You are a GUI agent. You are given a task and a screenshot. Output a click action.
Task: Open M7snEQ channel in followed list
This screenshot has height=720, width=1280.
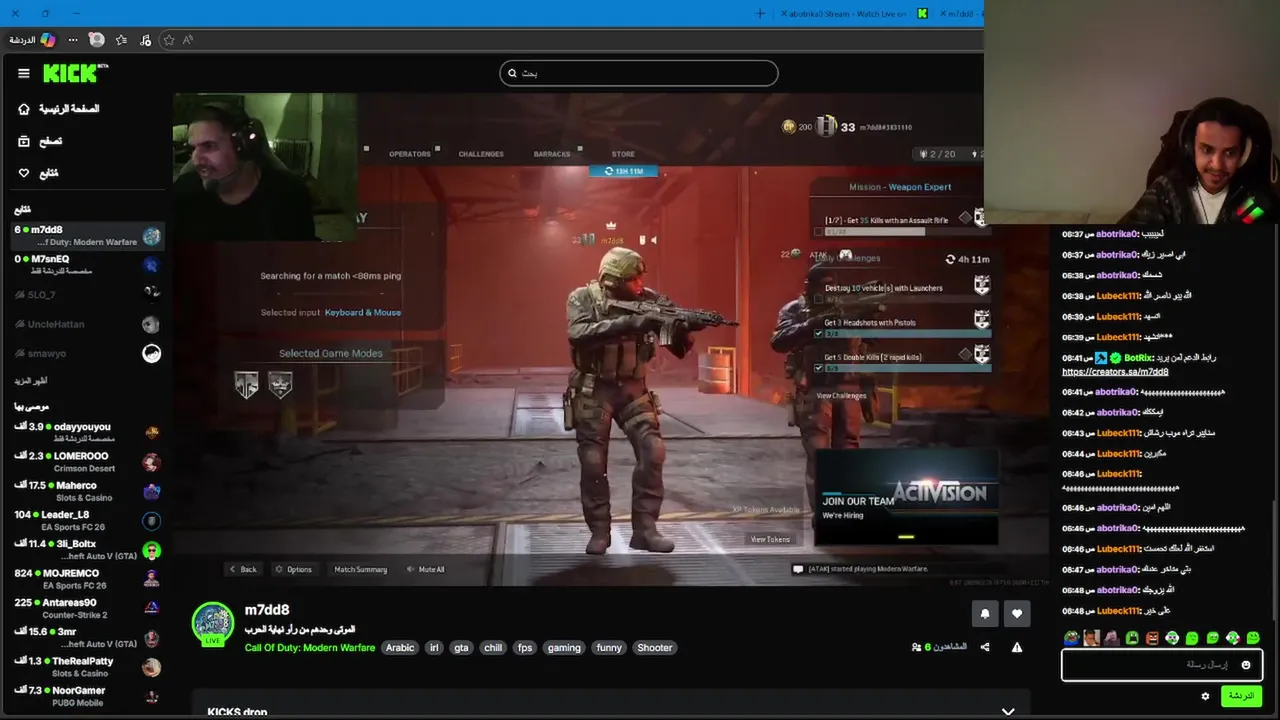pos(87,264)
